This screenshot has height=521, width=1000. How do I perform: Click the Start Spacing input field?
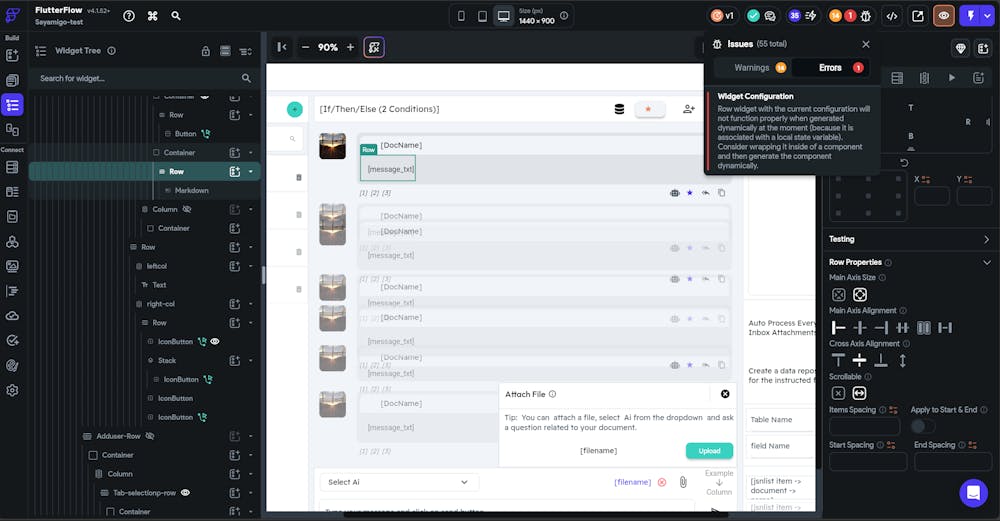pos(867,461)
